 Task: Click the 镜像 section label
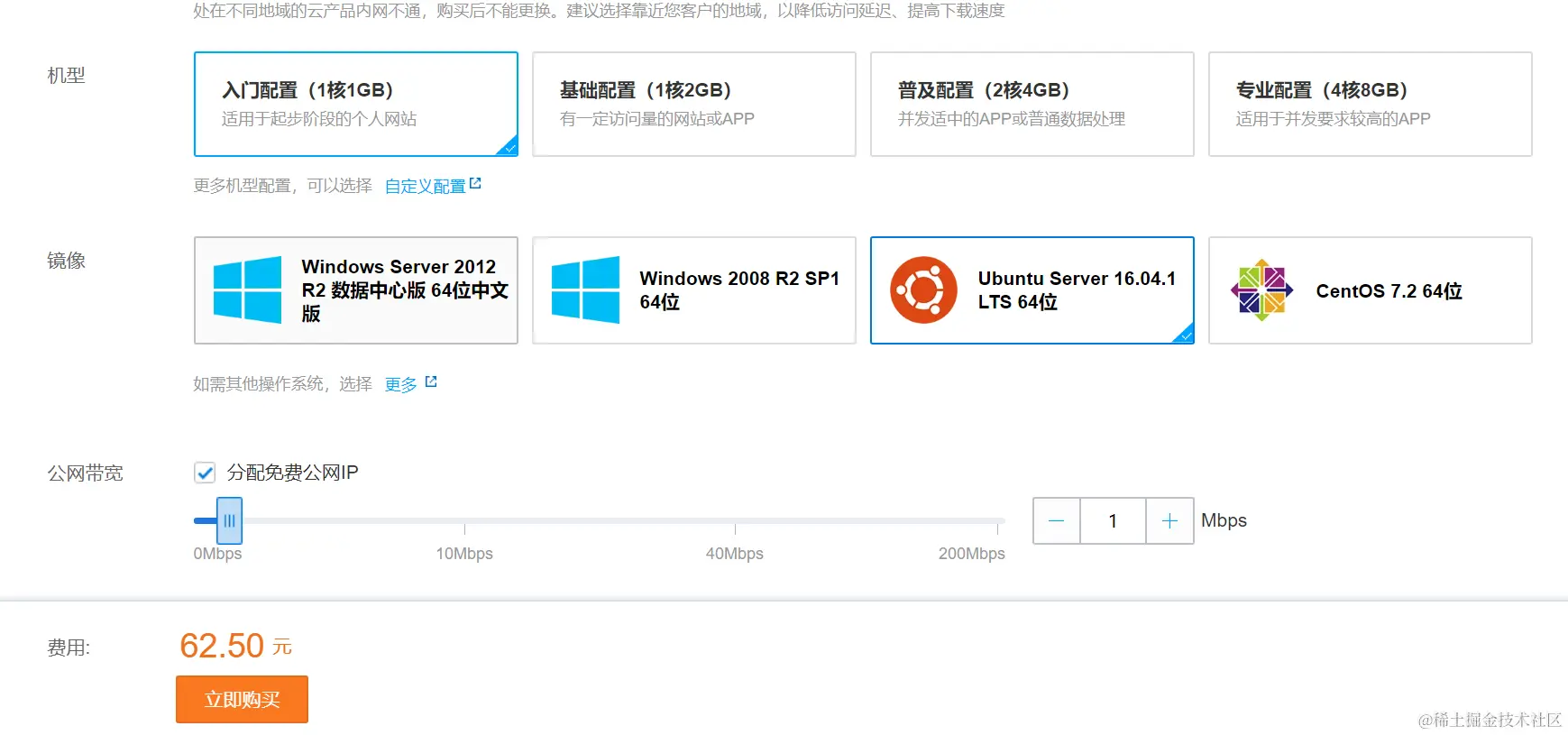click(66, 261)
